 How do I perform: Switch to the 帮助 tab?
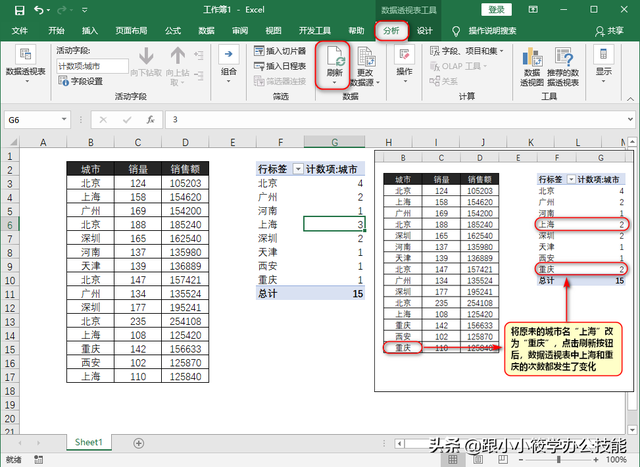coord(356,31)
